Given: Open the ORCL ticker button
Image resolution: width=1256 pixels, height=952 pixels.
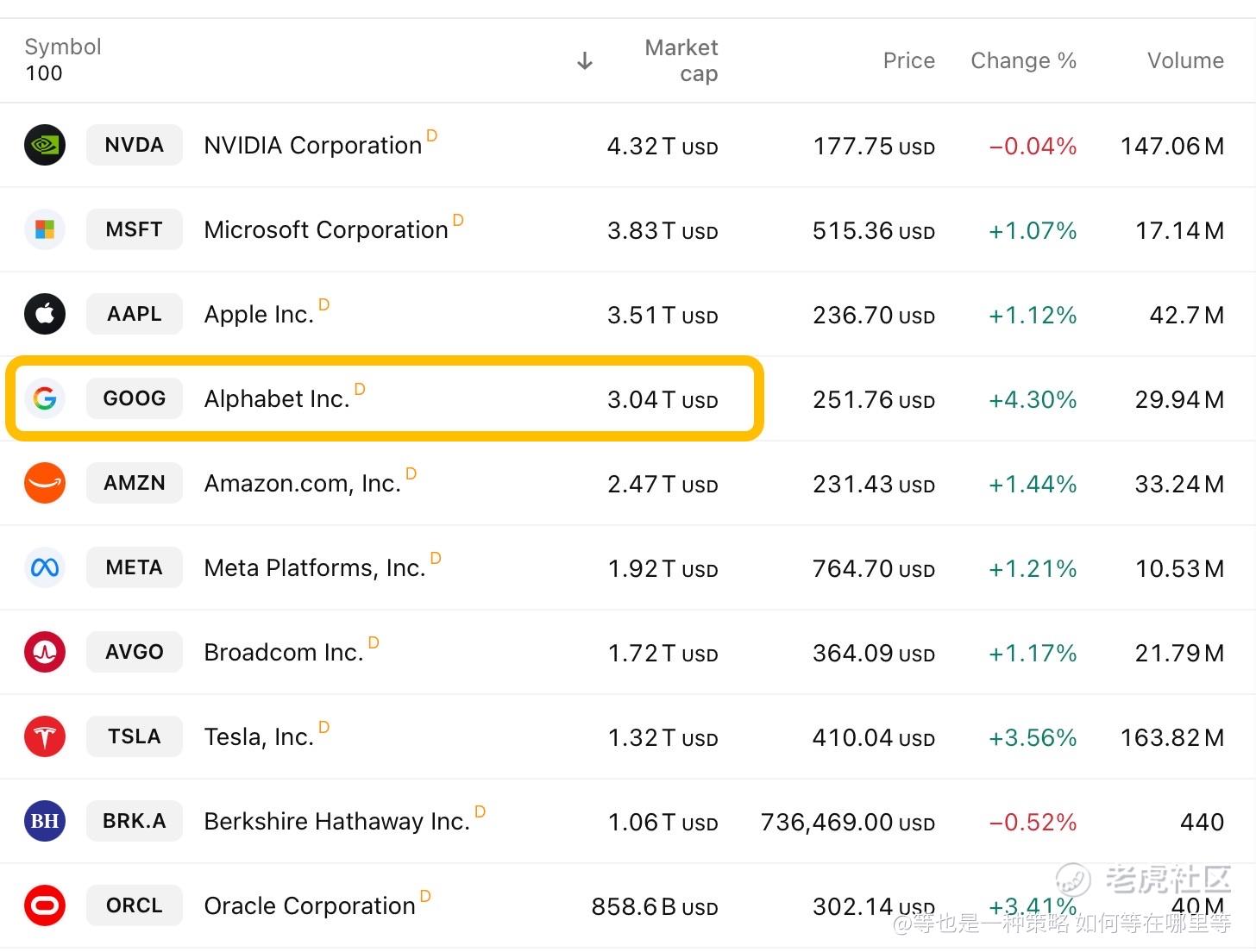Looking at the screenshot, I should [x=135, y=905].
